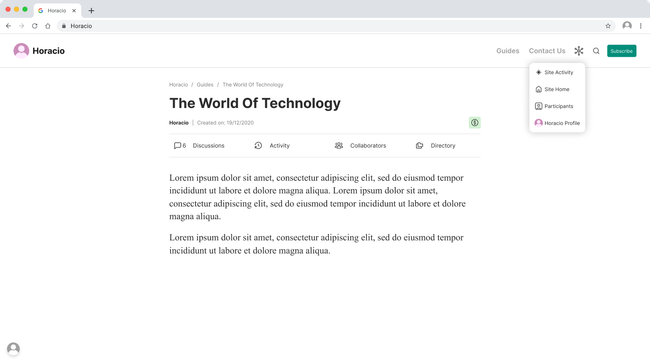This screenshot has width=650, height=362.
Task: Open the Contact Us navigation link
Action: tap(547, 51)
